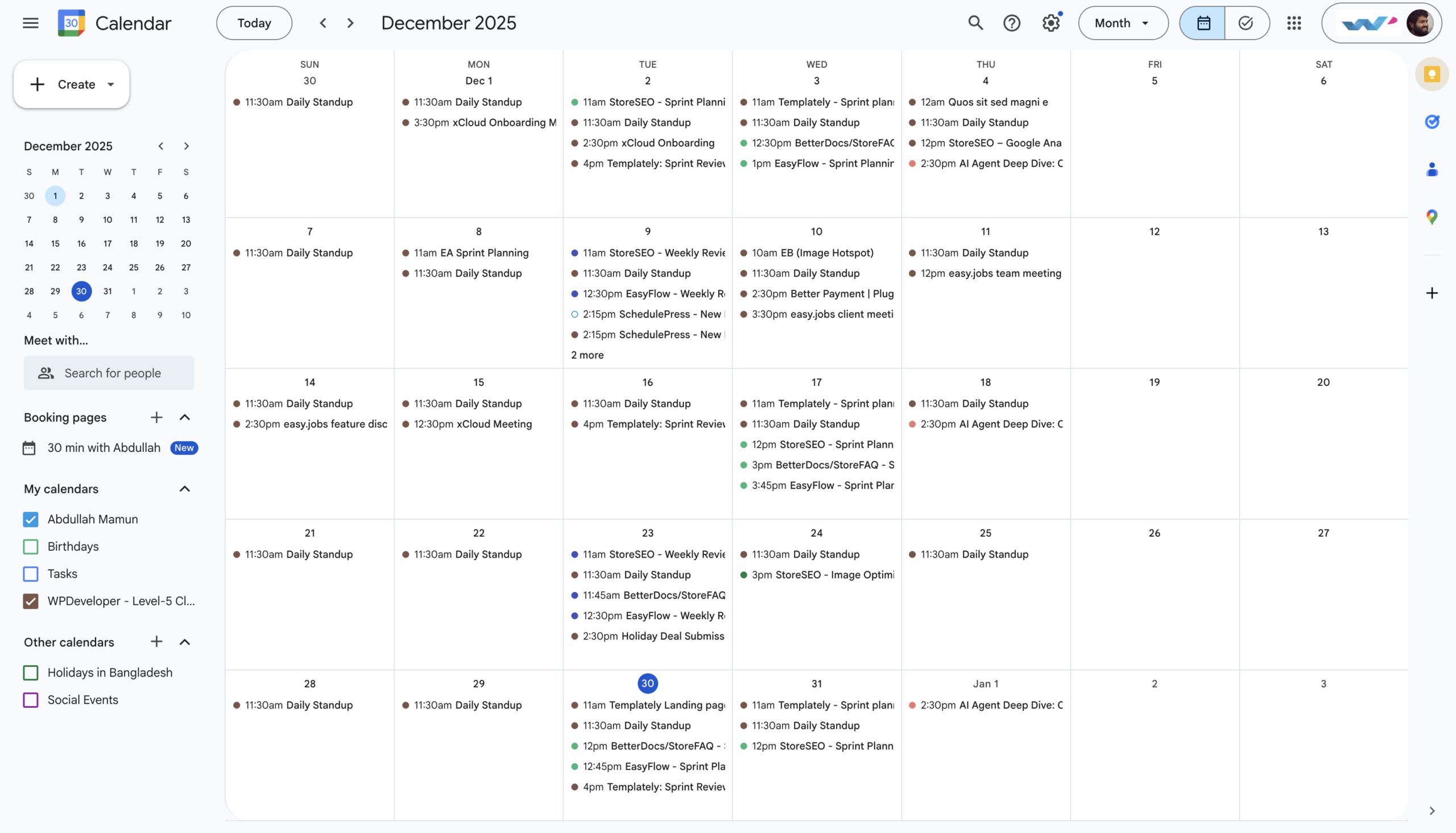The width and height of the screenshot is (1456, 833).
Task: Expand the Create button dropdown arrow
Action: click(x=110, y=84)
